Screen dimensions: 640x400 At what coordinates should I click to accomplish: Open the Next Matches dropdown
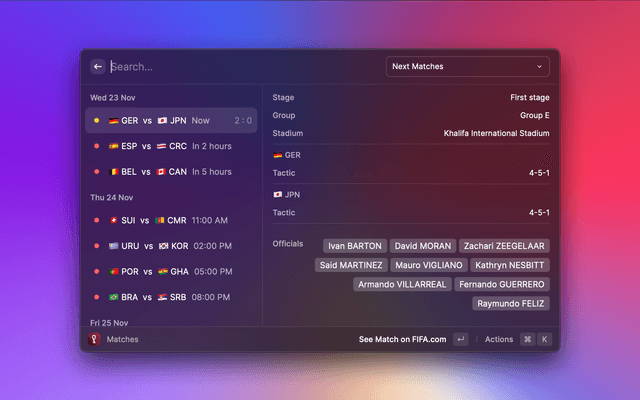pyautogui.click(x=467, y=67)
